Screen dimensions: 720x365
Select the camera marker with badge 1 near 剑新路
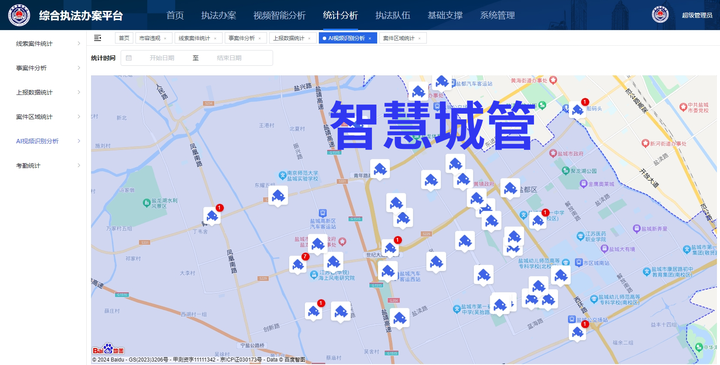tap(314, 312)
